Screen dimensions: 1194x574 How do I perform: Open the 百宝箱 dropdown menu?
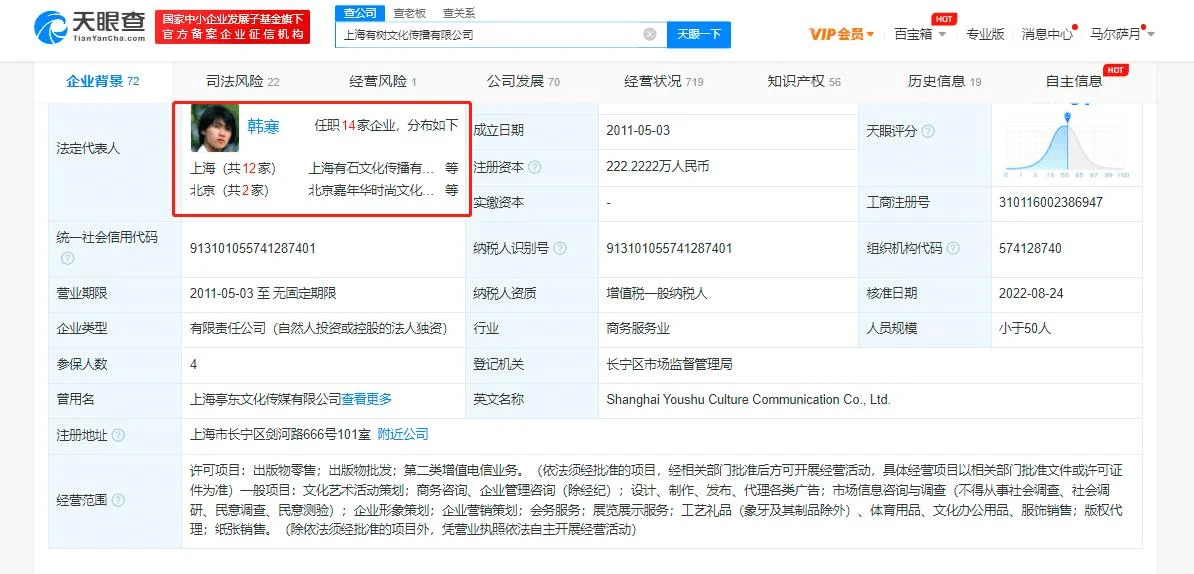(x=920, y=34)
